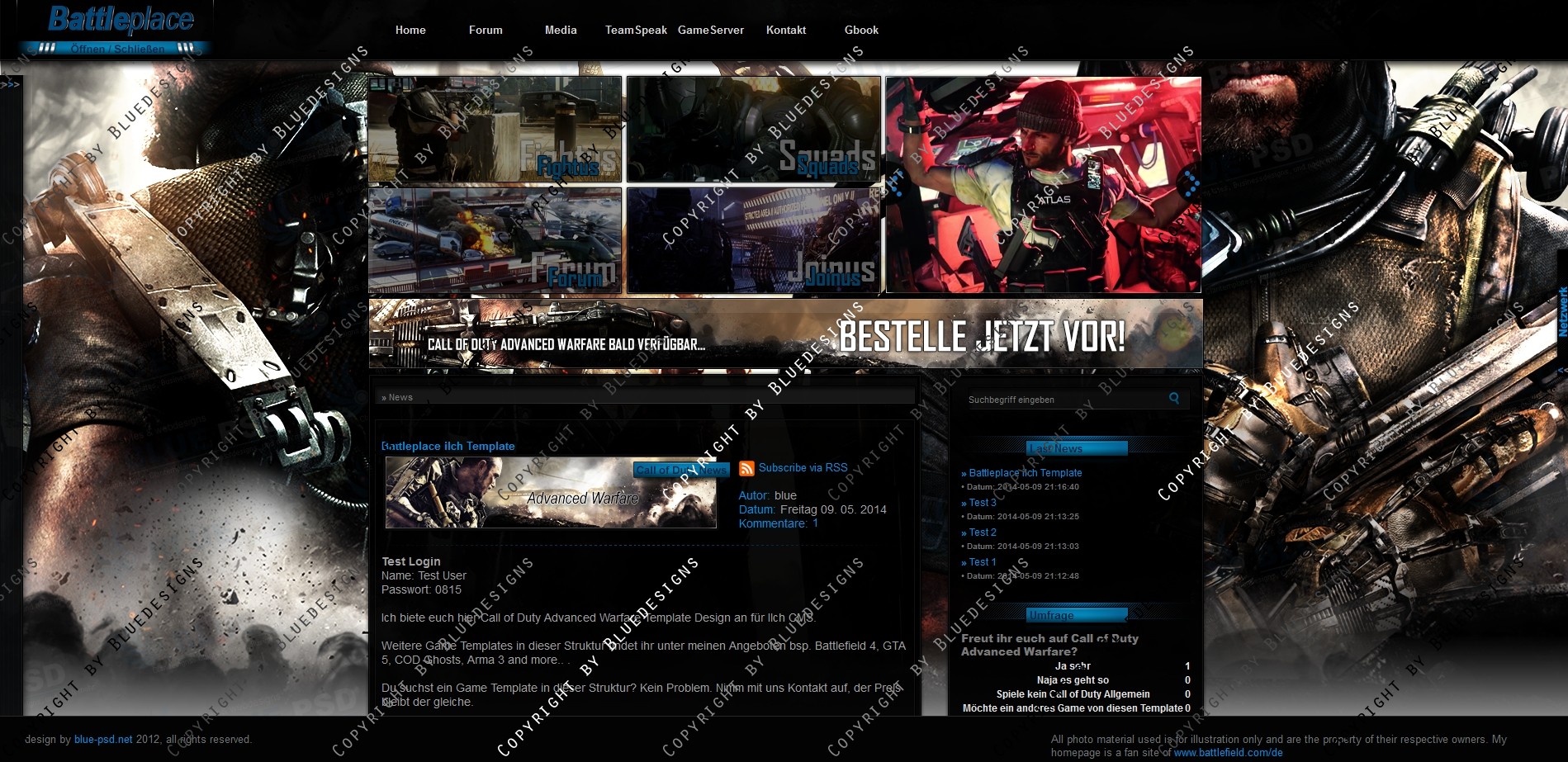Select poll answer Naja es geht so
The image size is (1568, 762).
coord(1073,680)
